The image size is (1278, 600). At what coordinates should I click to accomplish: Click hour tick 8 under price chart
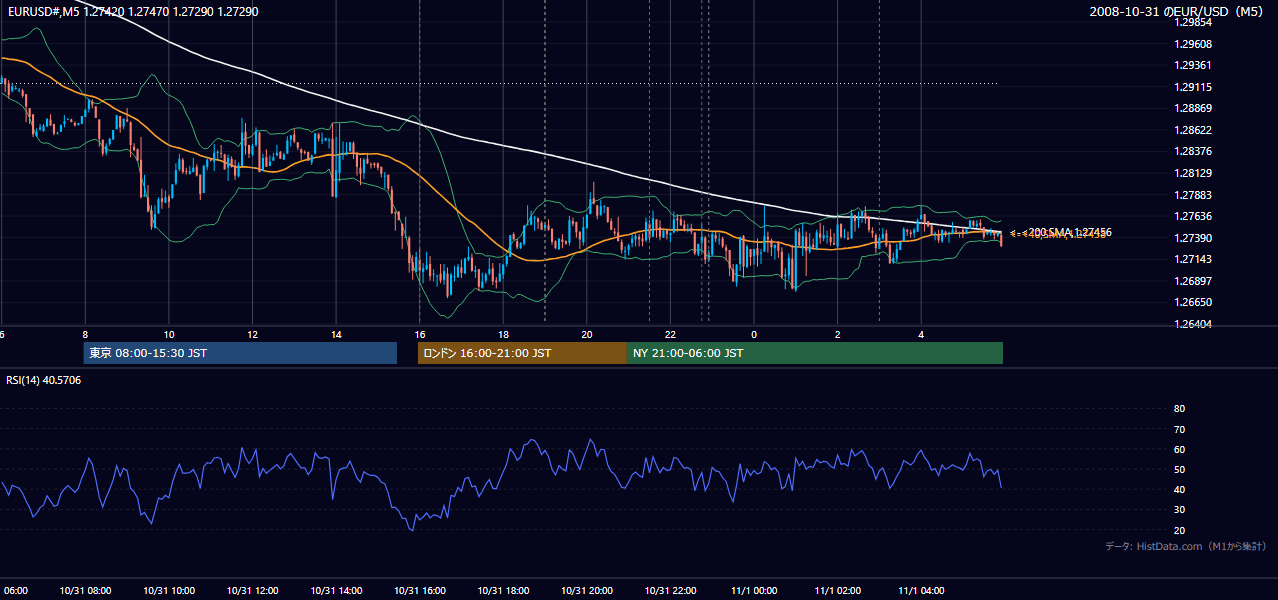pyautogui.click(x=85, y=335)
